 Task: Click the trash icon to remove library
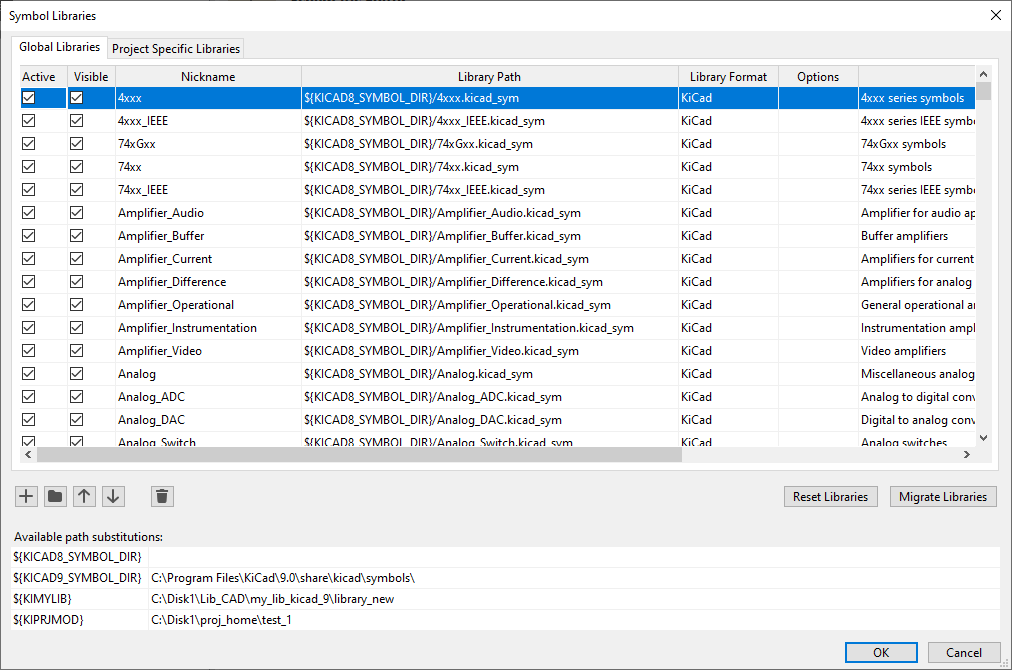[x=163, y=496]
